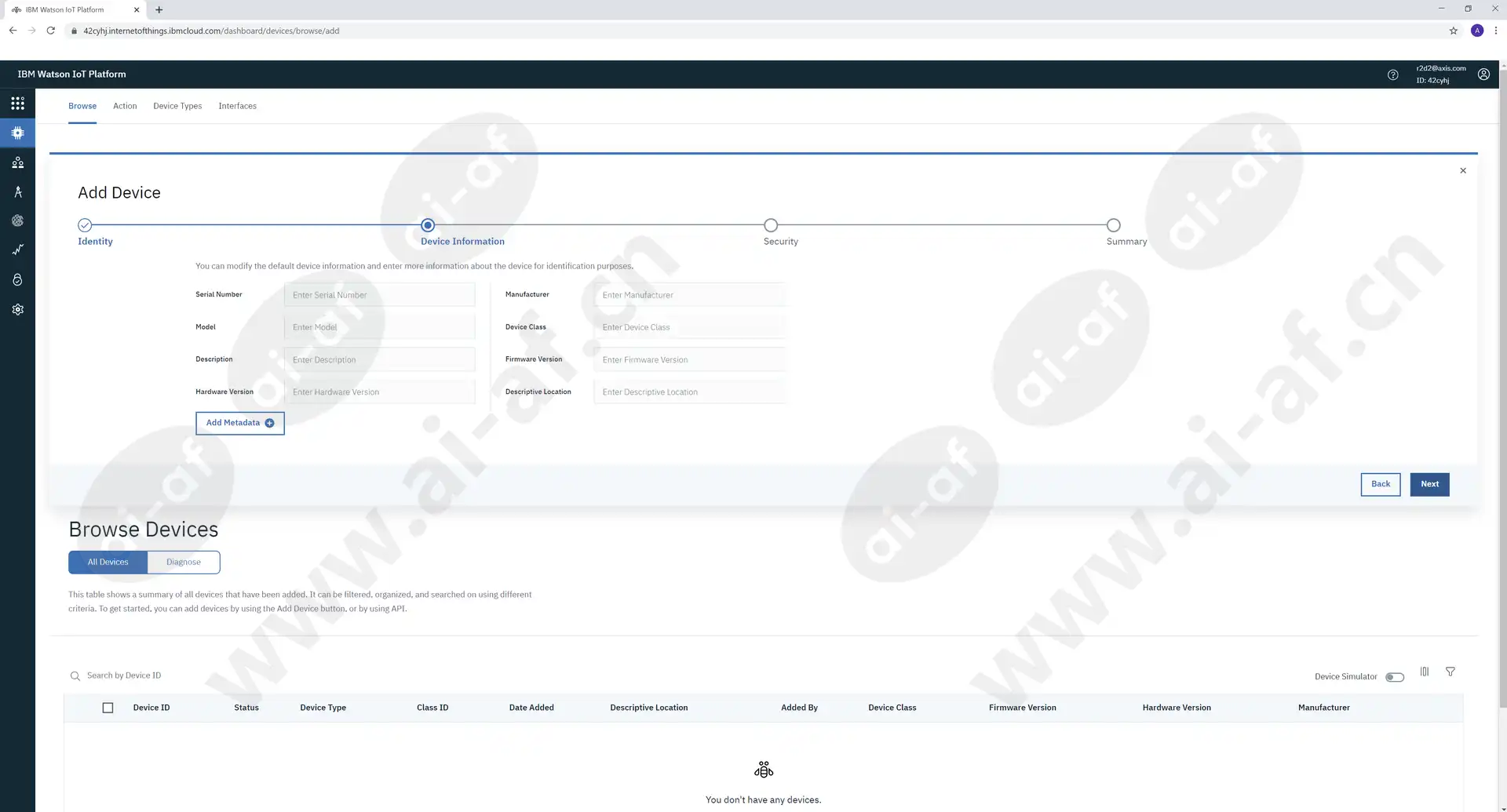1507x812 pixels.
Task: Focus the Descriptive Location input field
Action: click(689, 391)
